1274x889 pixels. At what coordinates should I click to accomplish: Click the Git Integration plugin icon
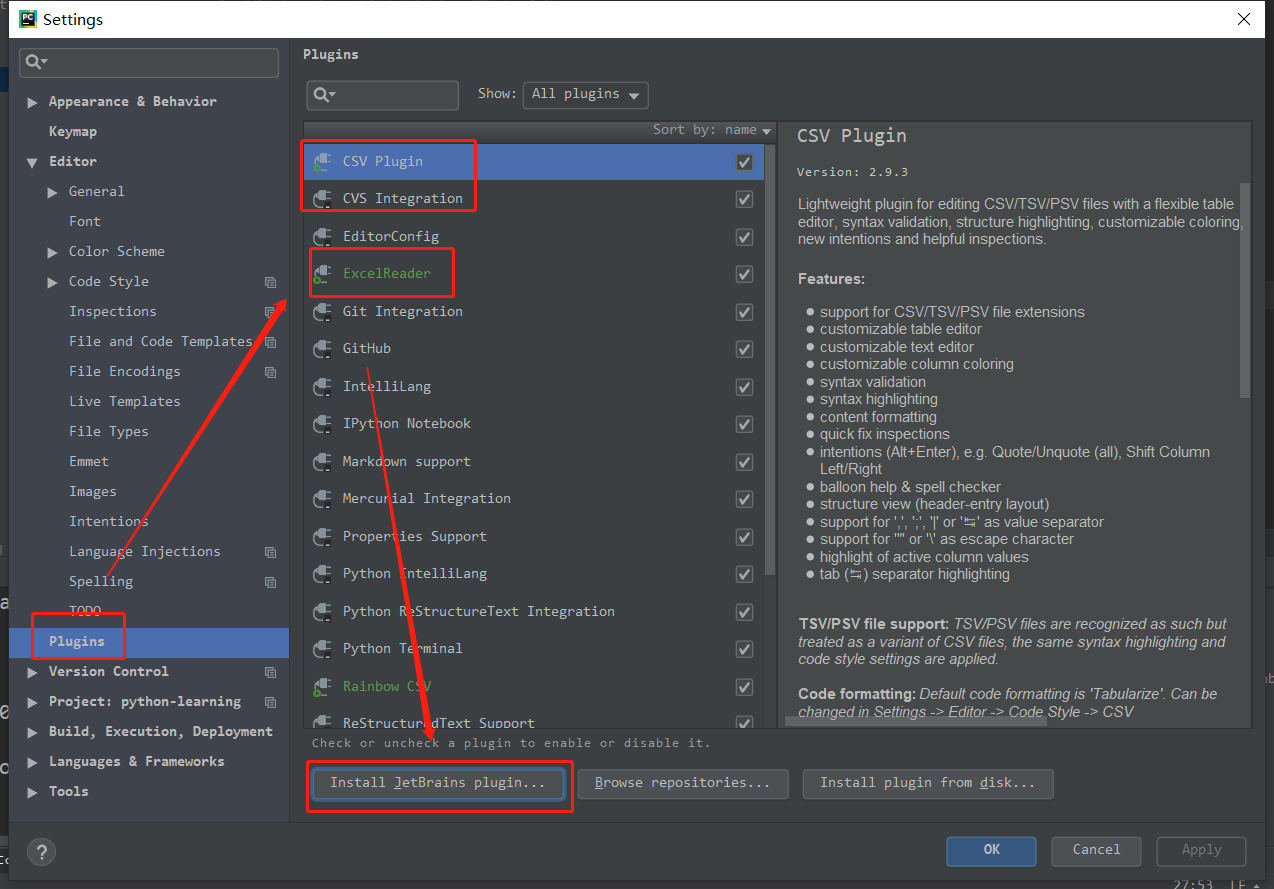coord(322,312)
